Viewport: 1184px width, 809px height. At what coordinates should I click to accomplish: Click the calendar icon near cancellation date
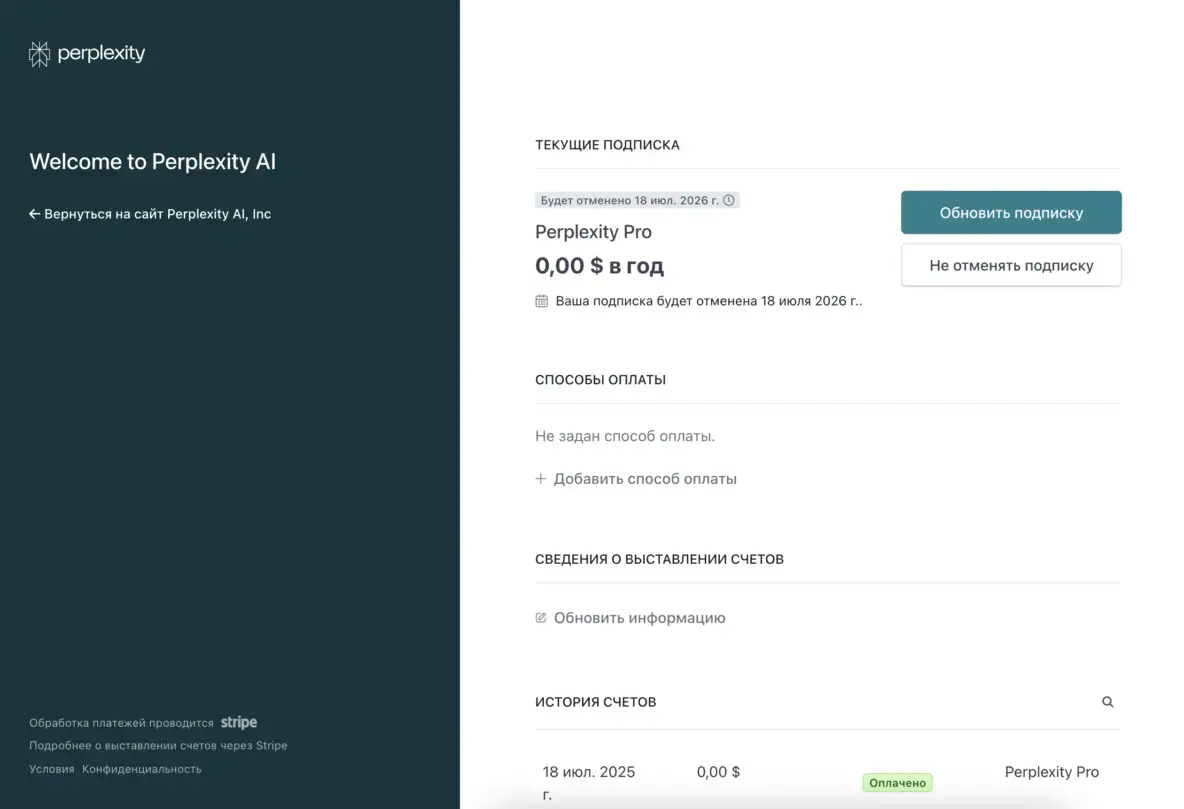(541, 299)
